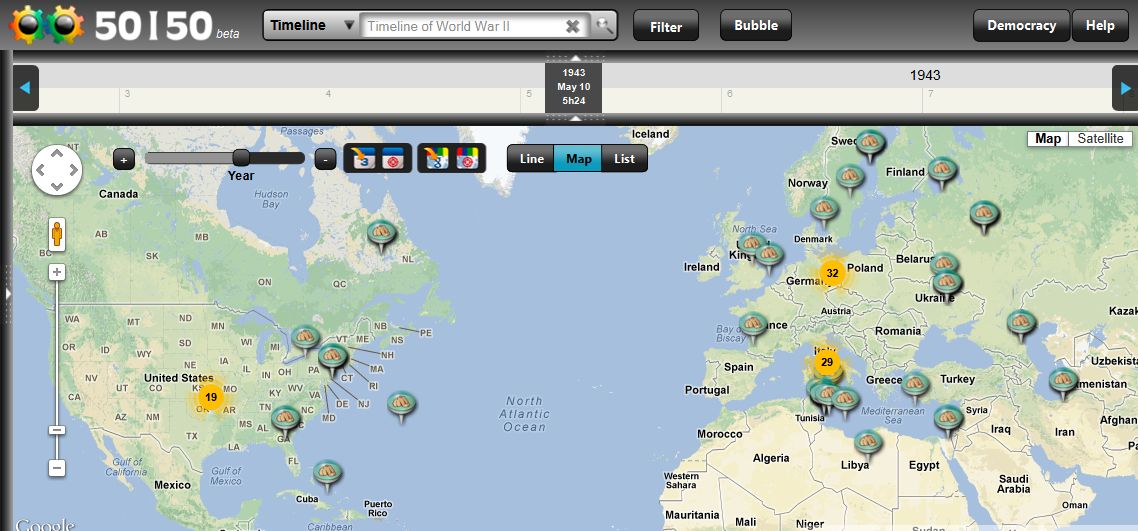Select the 1943 May 10 timeline marker
This screenshot has width=1138, height=531.
pos(573,86)
